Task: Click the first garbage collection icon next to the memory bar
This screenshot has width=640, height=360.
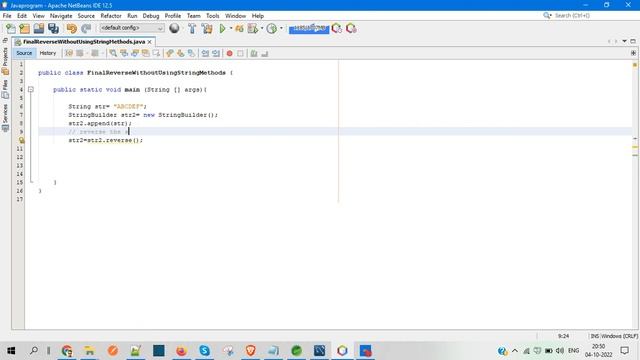Action: tap(337, 28)
